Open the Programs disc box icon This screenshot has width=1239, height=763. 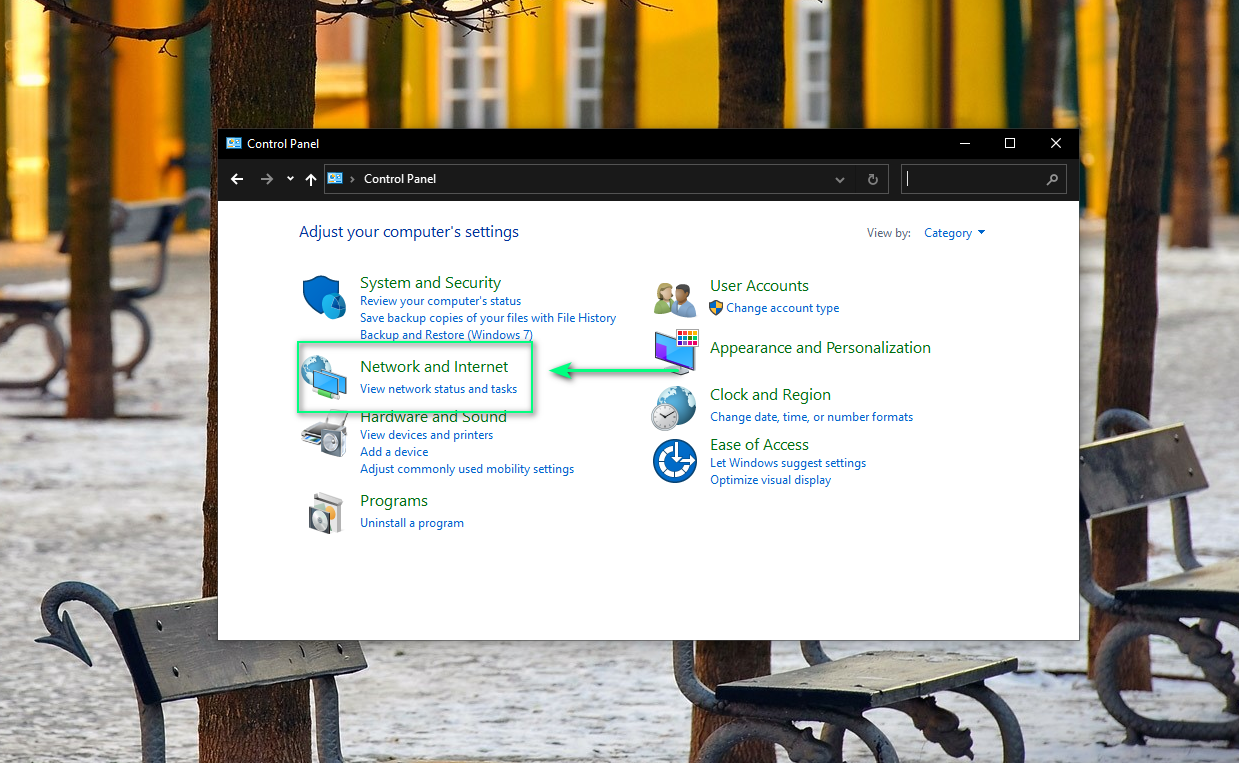pyautogui.click(x=325, y=512)
